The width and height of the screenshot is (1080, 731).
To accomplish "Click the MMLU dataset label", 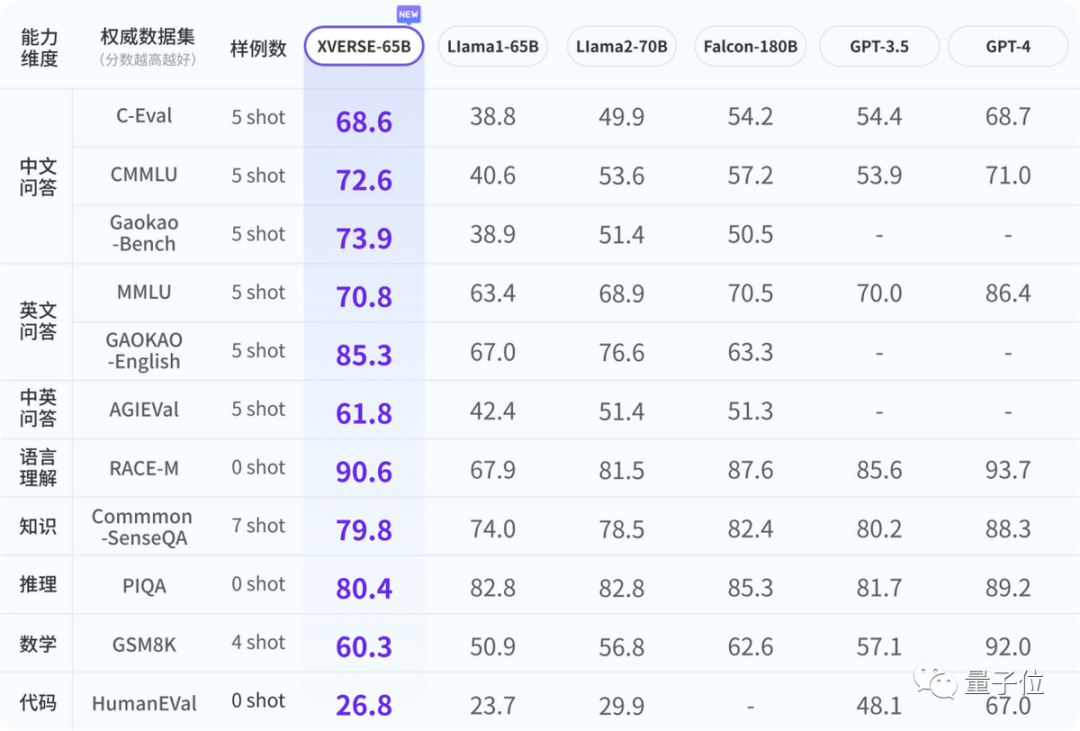I will [x=144, y=292].
